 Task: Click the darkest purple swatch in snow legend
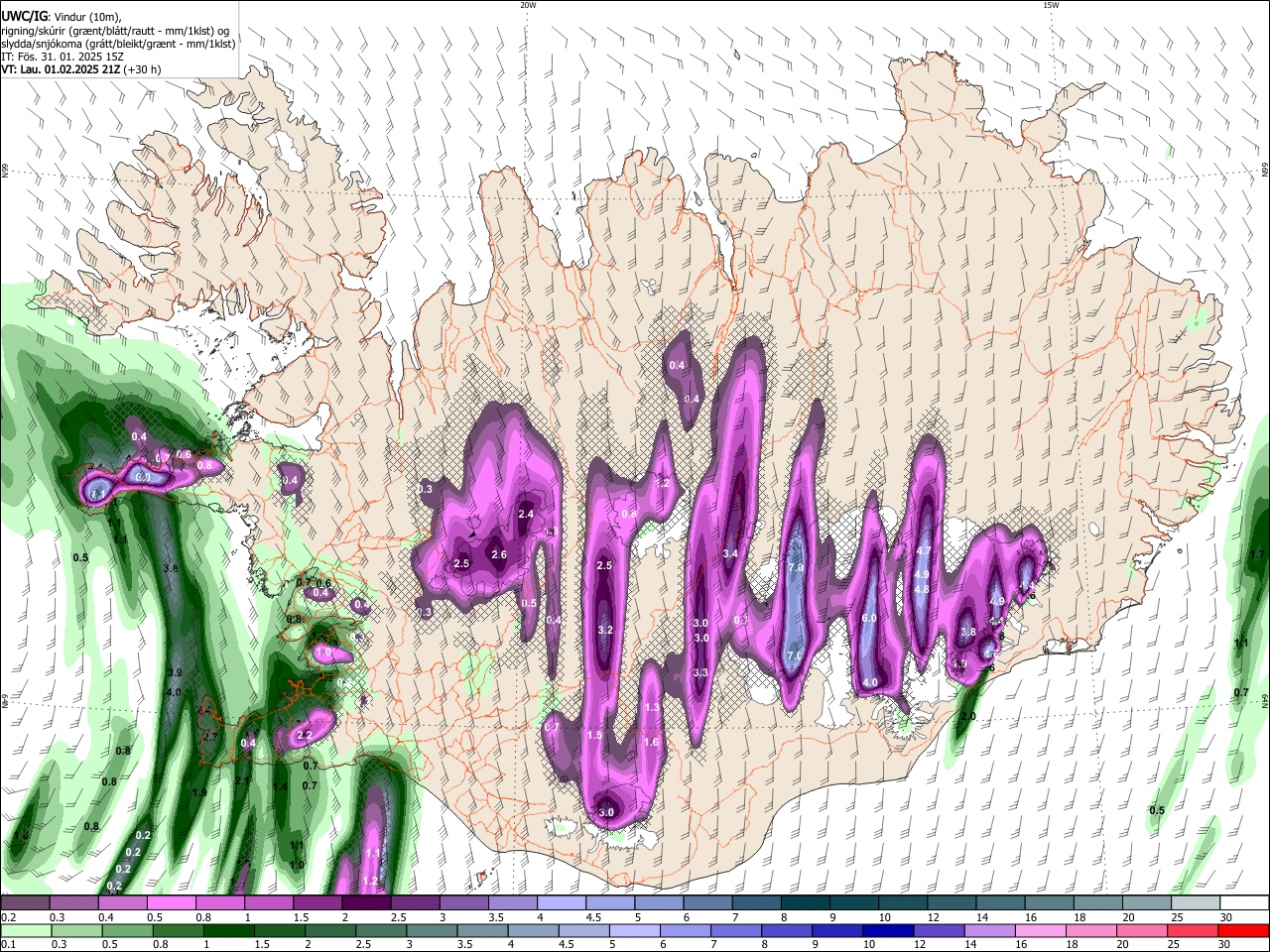click(365, 903)
